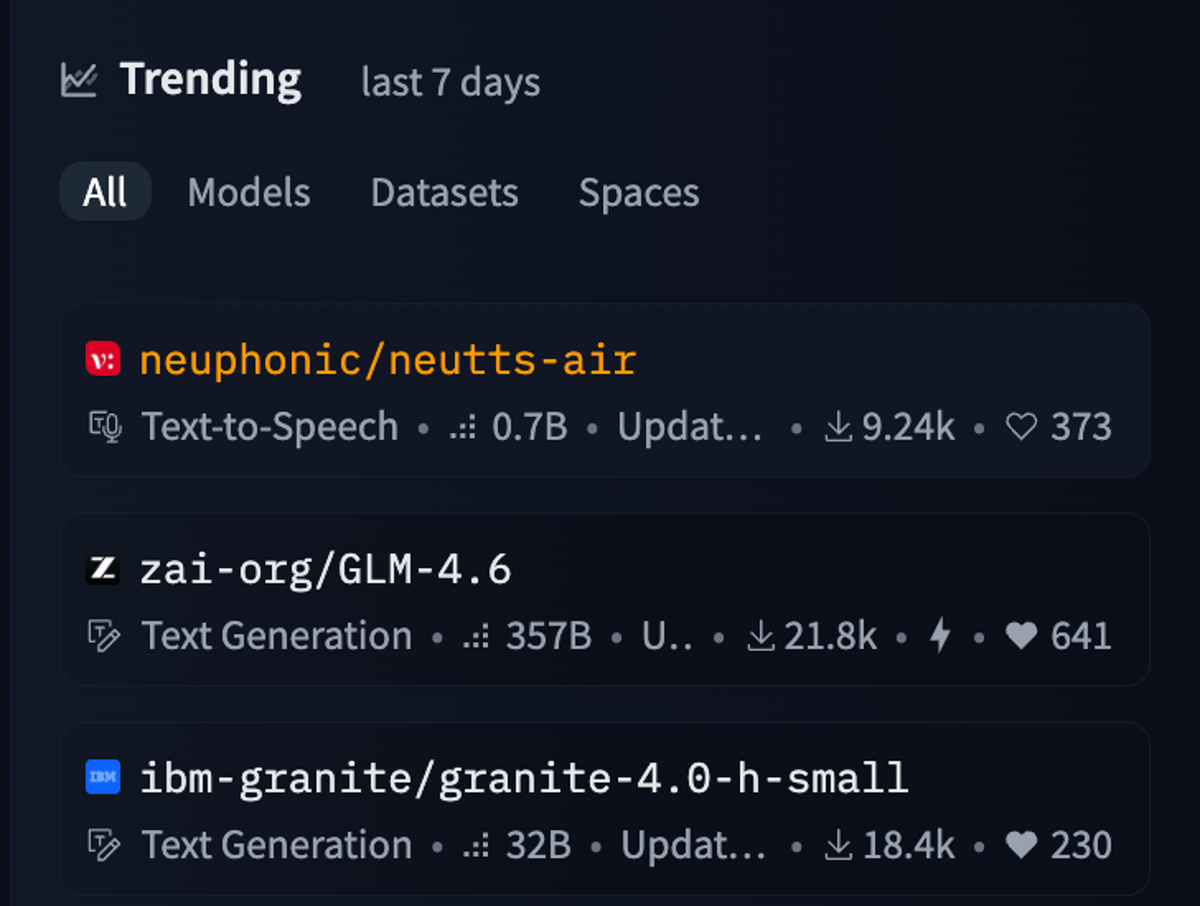Screen dimensions: 1200x906
Task: Click the granite-4.0-h-small Text Generation icon
Action: click(104, 845)
